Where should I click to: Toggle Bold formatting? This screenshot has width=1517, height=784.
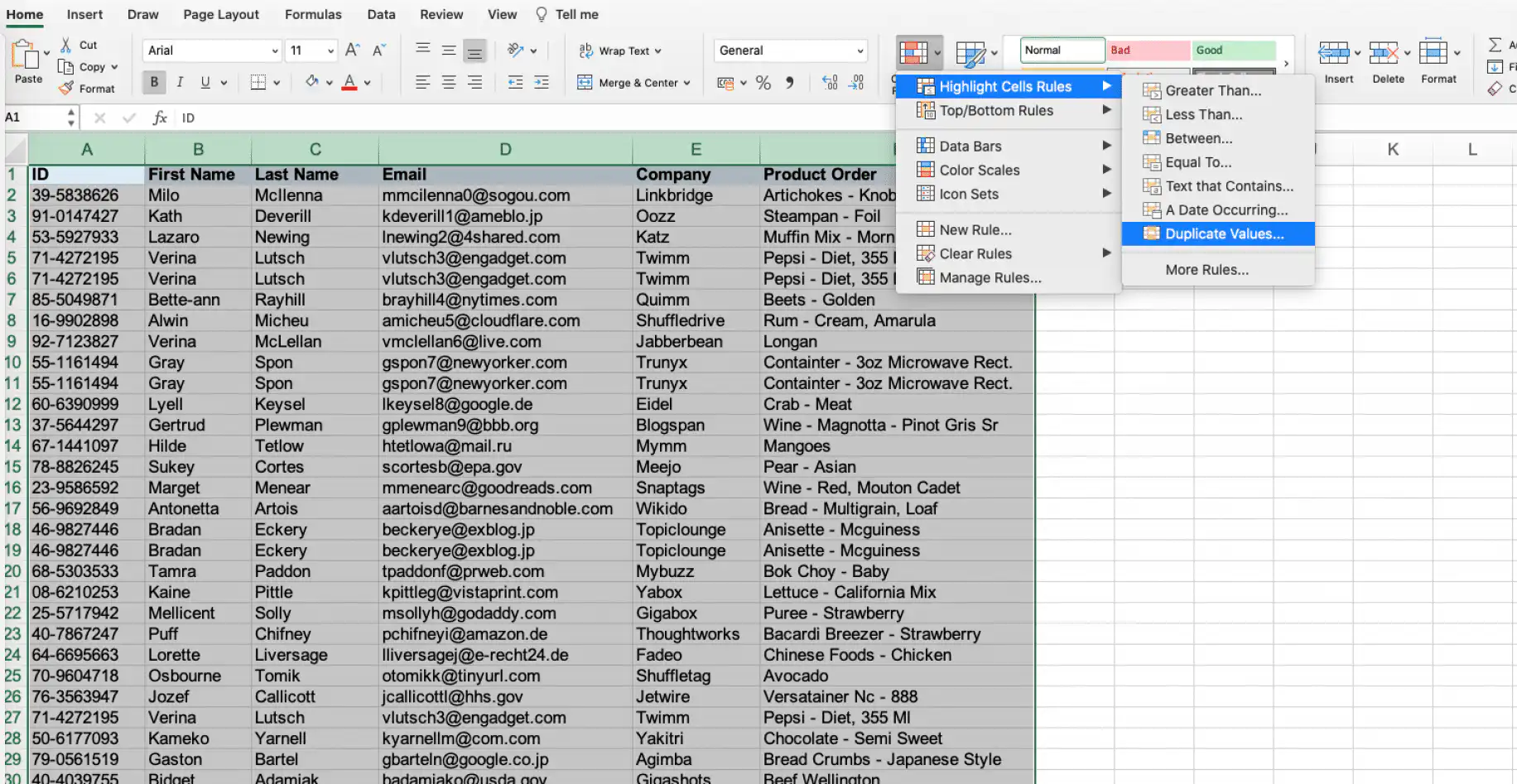pyautogui.click(x=154, y=82)
